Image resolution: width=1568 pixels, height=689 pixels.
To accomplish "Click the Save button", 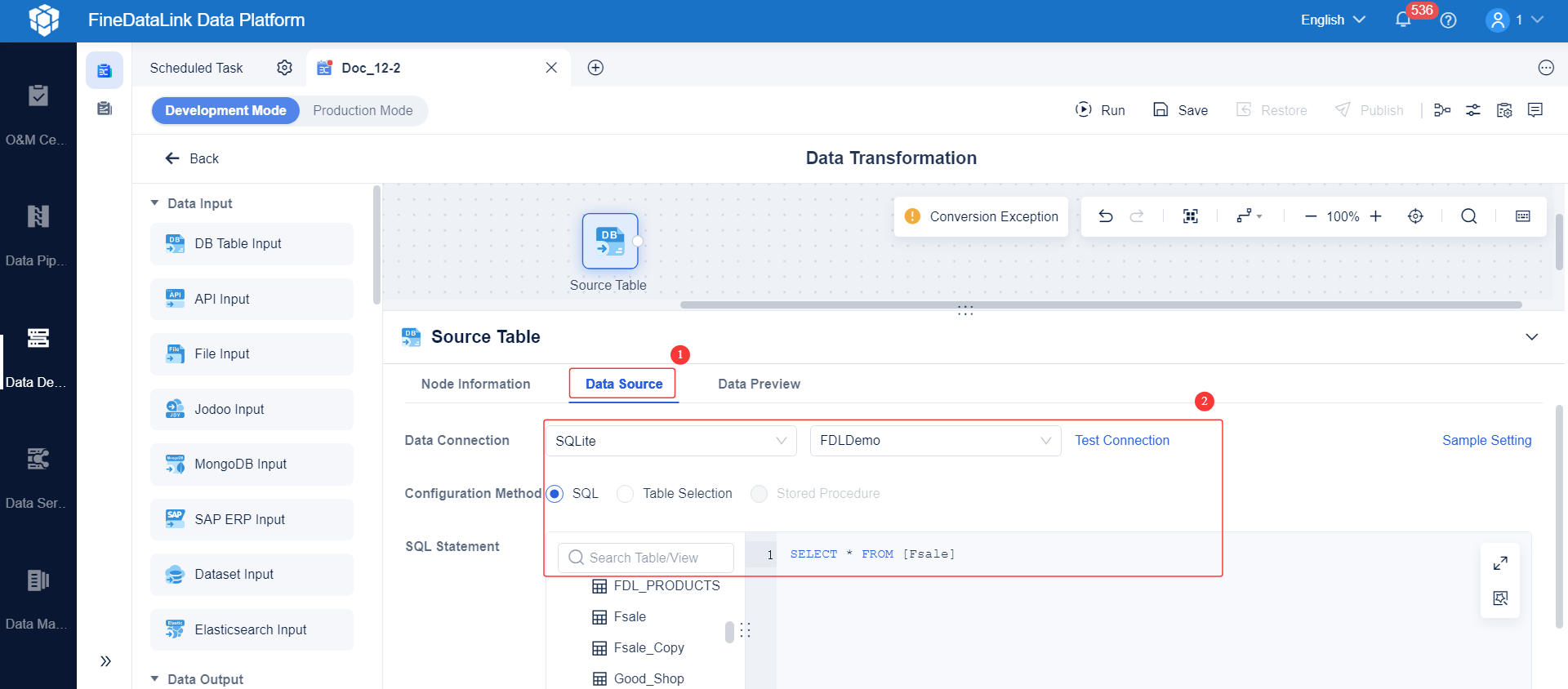I will click(1180, 110).
